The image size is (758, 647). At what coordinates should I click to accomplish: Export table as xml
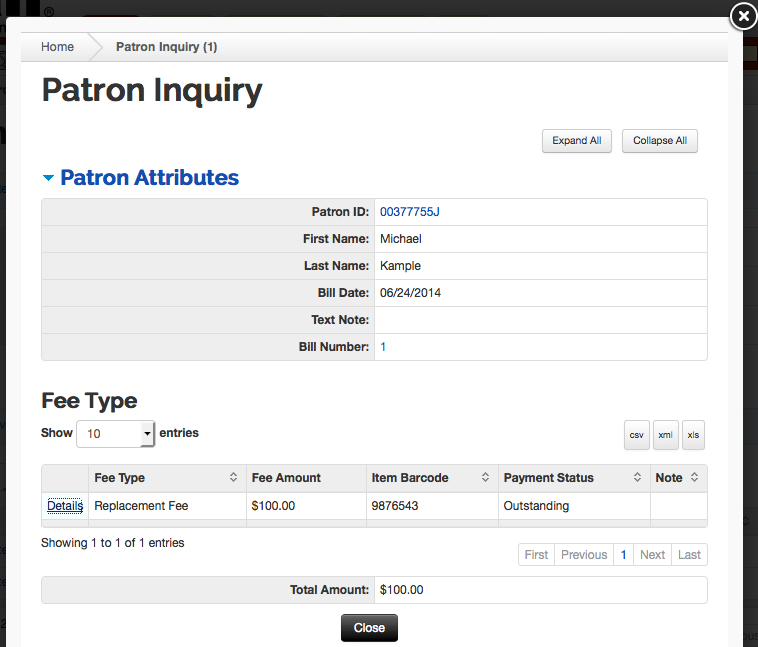[x=665, y=435]
